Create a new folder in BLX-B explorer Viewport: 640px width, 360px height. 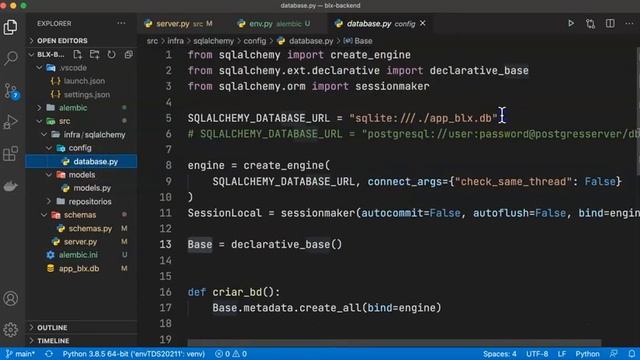(x=94, y=54)
